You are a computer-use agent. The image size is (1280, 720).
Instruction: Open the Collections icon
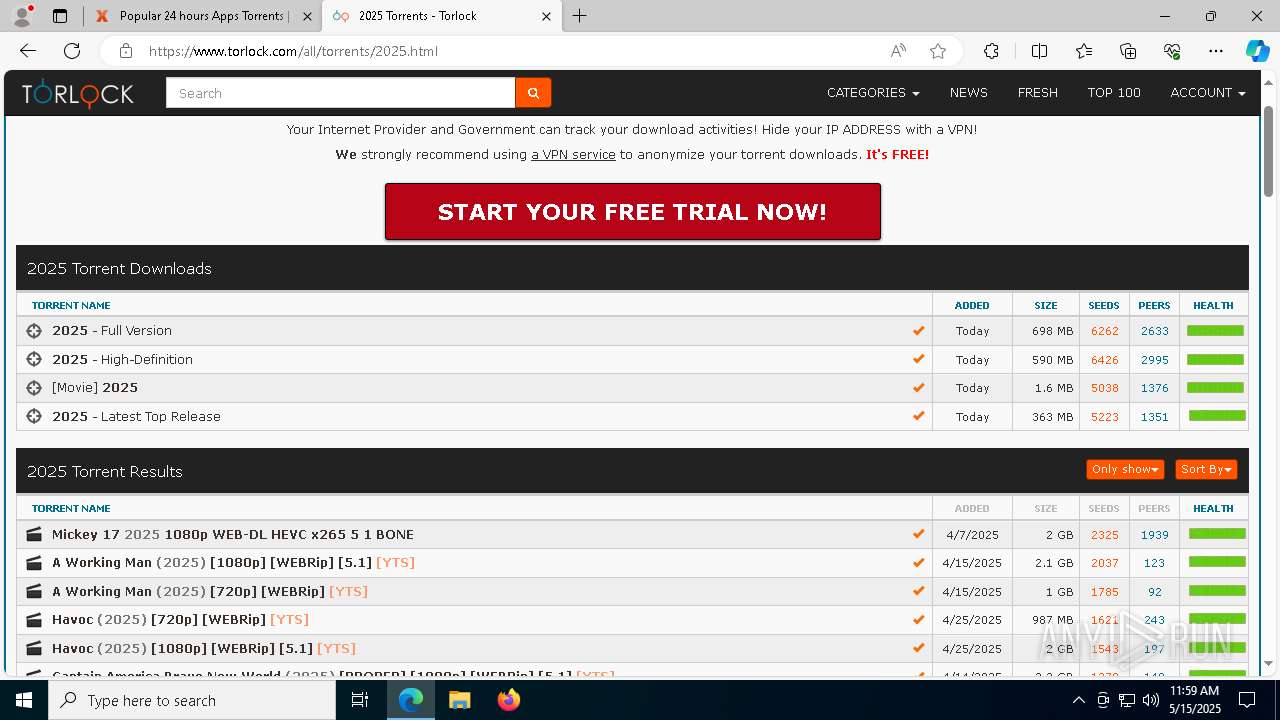pos(1128,51)
